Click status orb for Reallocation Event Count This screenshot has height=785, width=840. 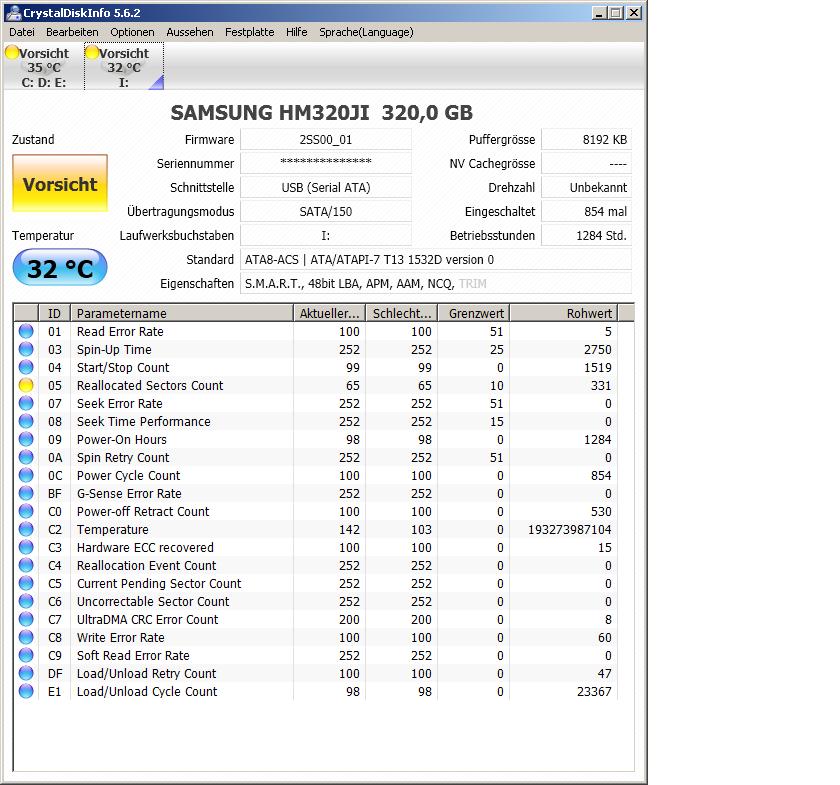click(26, 565)
